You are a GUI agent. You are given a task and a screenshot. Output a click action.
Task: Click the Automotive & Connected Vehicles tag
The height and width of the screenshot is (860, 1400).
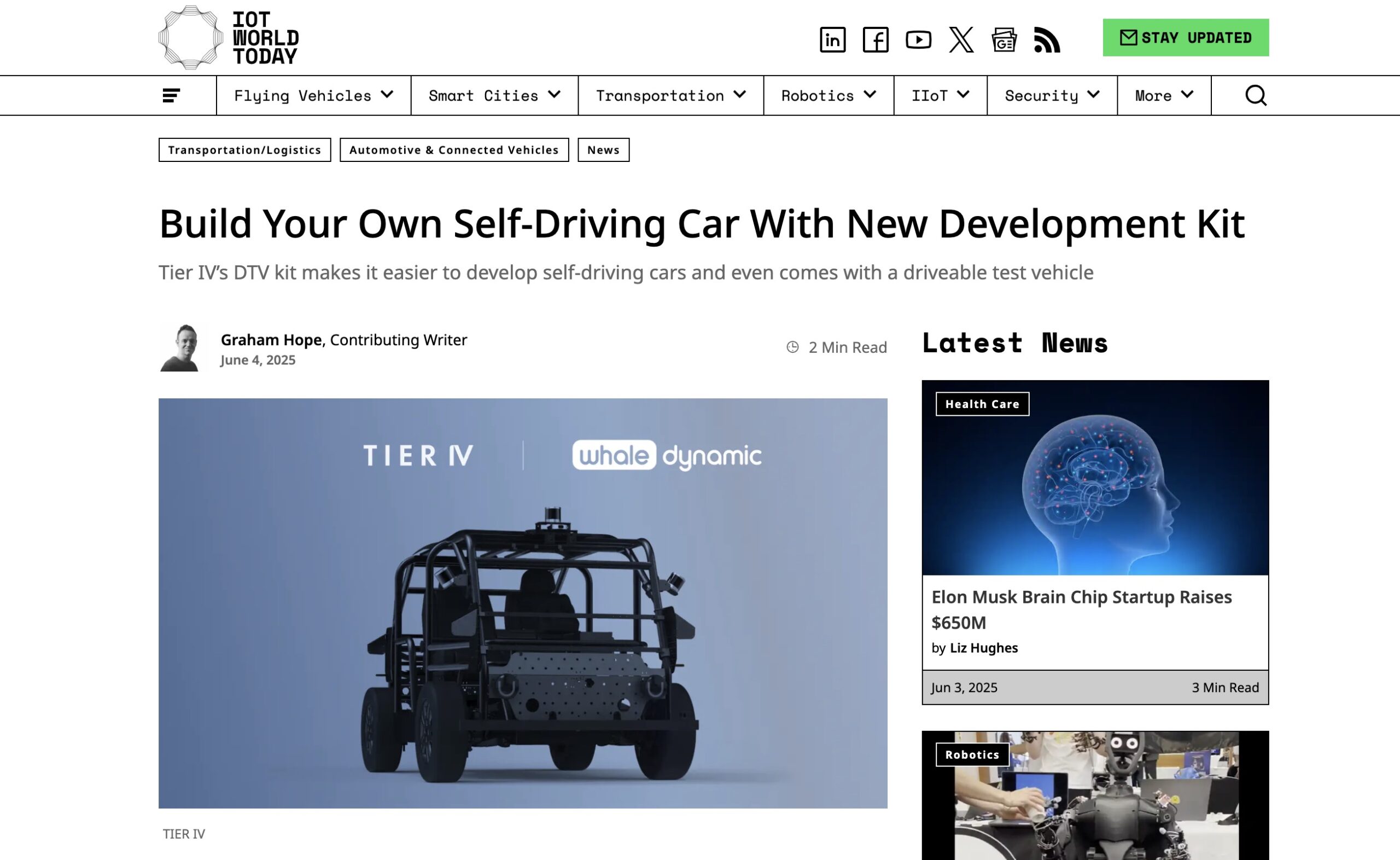click(454, 149)
